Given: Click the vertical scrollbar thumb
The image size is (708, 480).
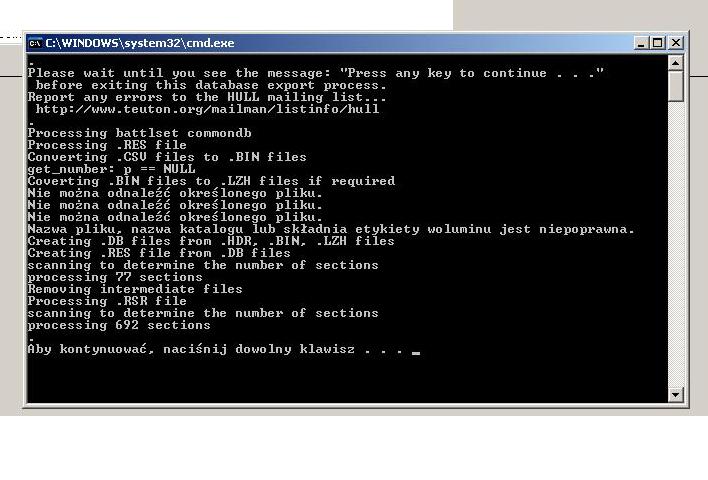Looking at the screenshot, I should (675, 86).
